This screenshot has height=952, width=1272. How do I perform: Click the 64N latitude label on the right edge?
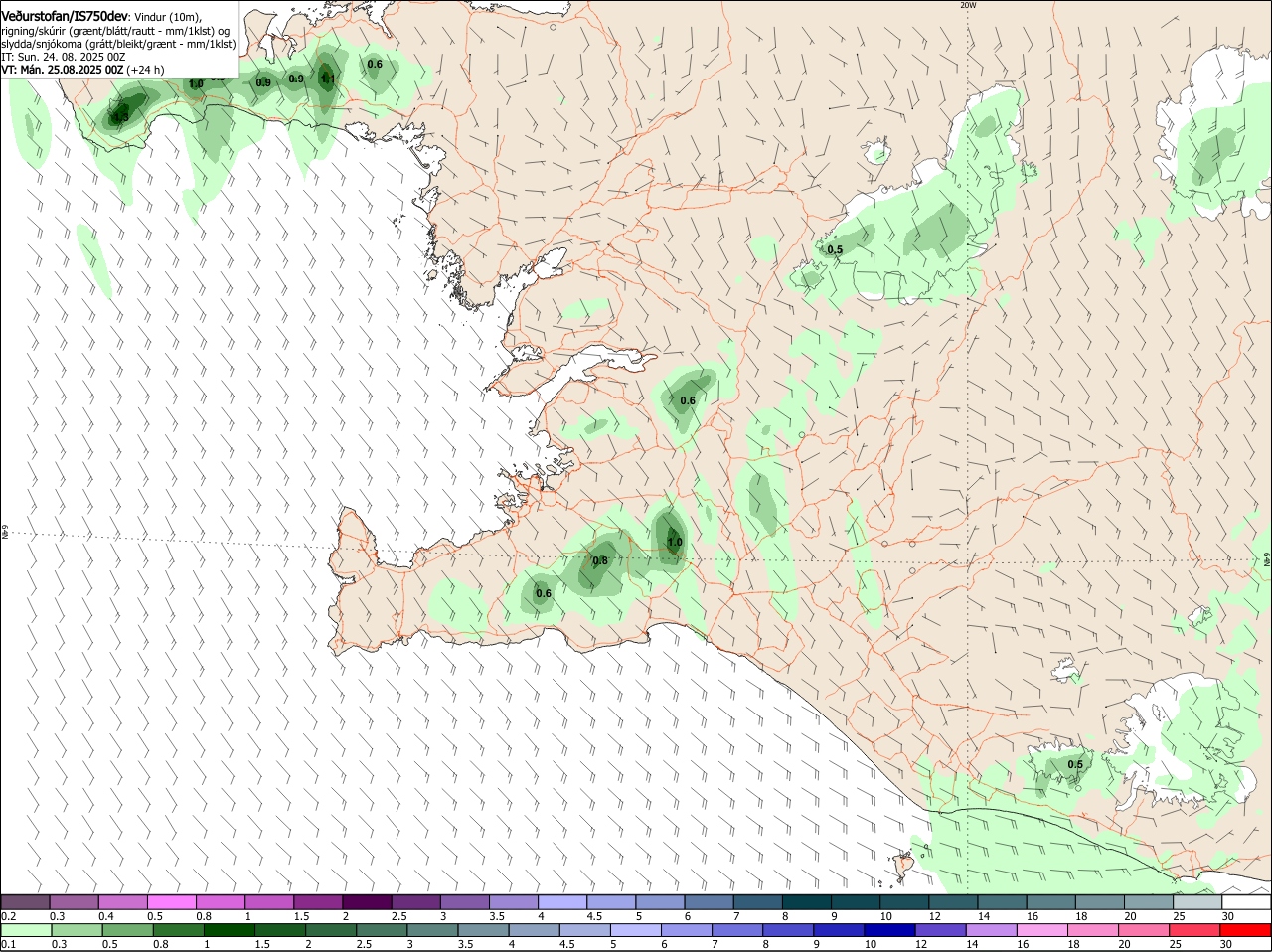pos(1267,560)
